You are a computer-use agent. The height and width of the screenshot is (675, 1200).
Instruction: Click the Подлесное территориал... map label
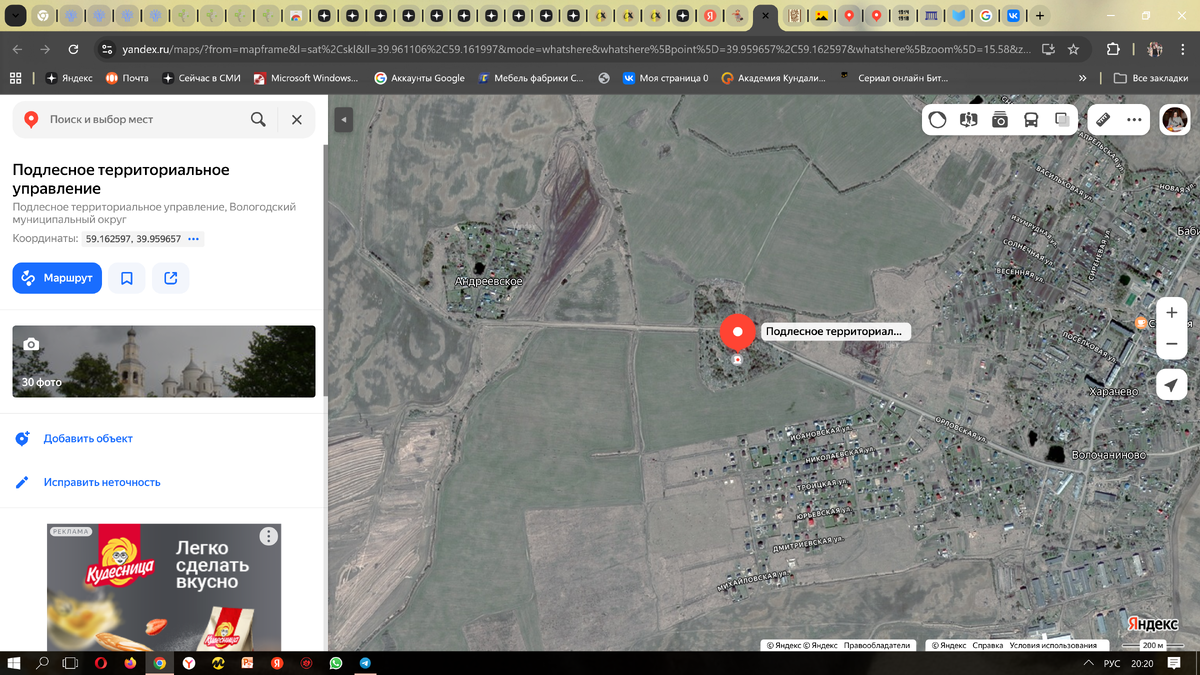(x=834, y=332)
